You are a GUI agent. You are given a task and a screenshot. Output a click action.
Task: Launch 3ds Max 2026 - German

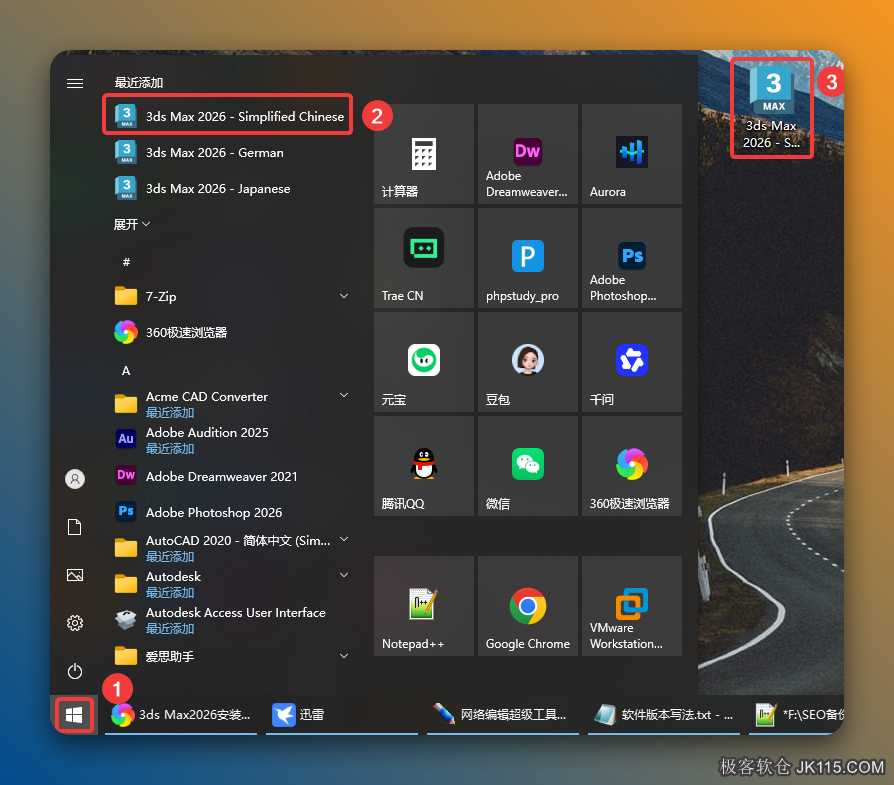point(228,152)
